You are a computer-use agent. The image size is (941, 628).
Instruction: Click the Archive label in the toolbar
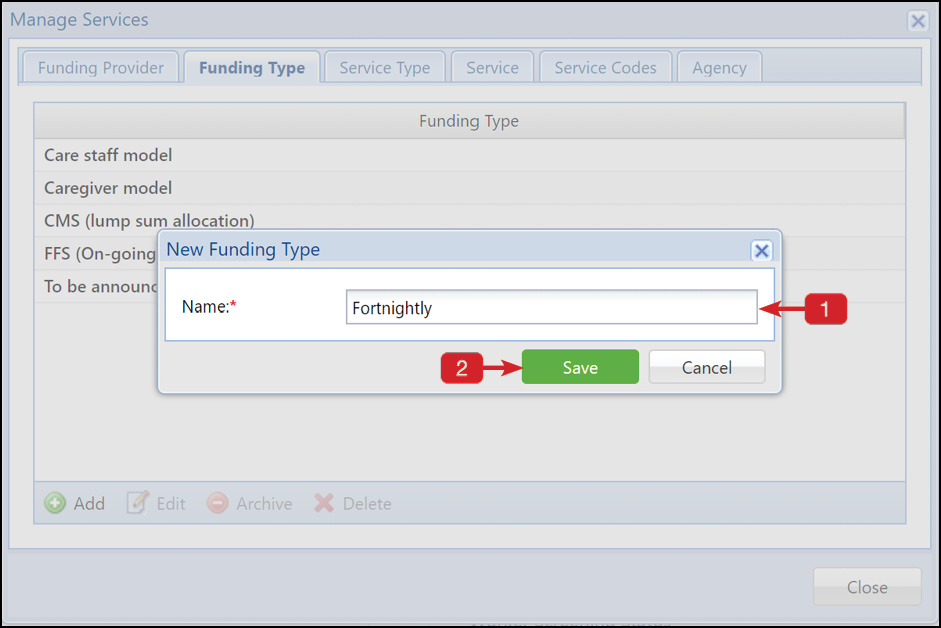(x=264, y=503)
